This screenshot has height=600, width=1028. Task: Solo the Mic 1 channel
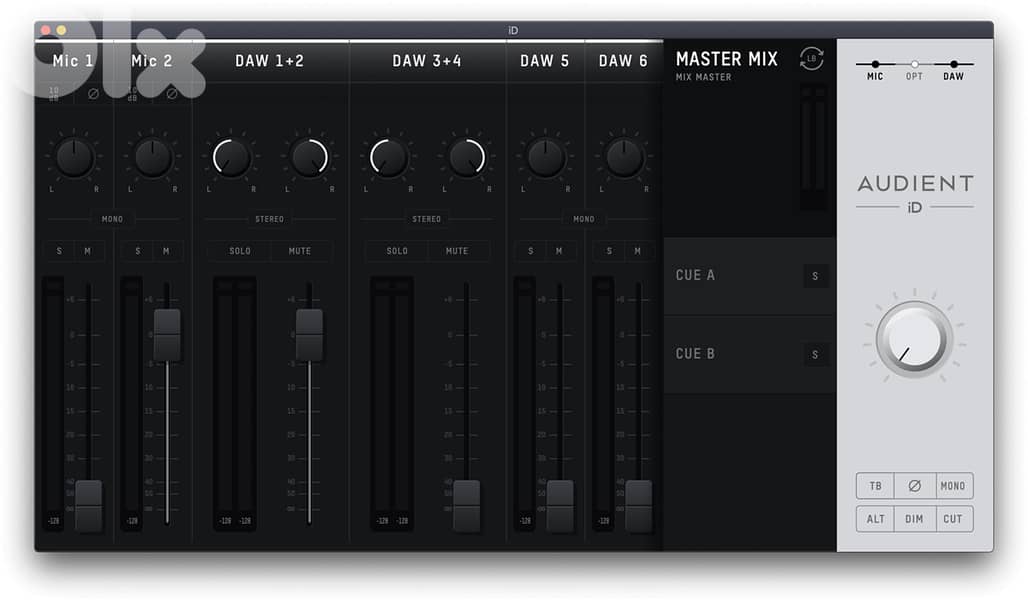pyautogui.click(x=59, y=251)
